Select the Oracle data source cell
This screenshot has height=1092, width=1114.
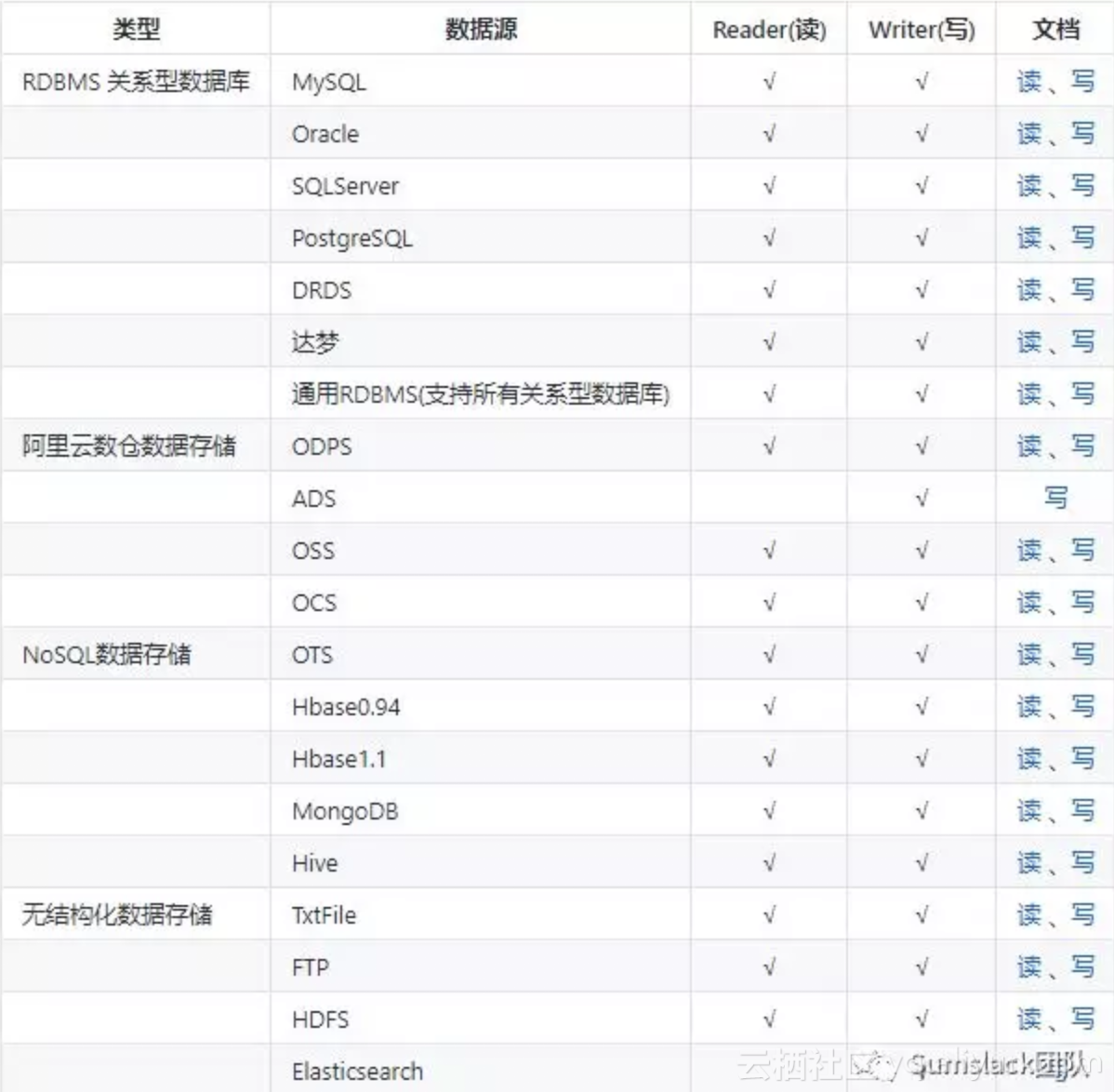point(481,134)
